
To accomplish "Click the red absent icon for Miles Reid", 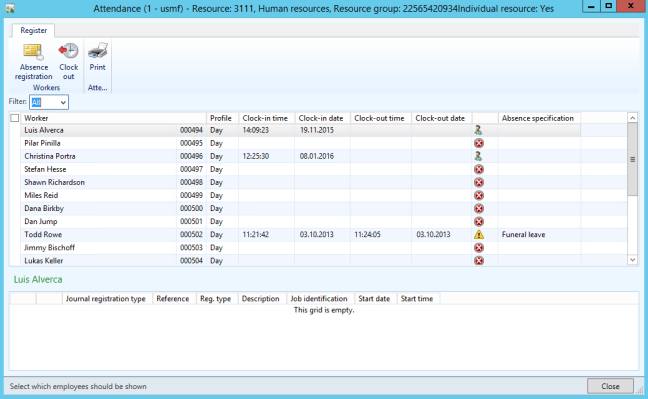I will pos(479,196).
